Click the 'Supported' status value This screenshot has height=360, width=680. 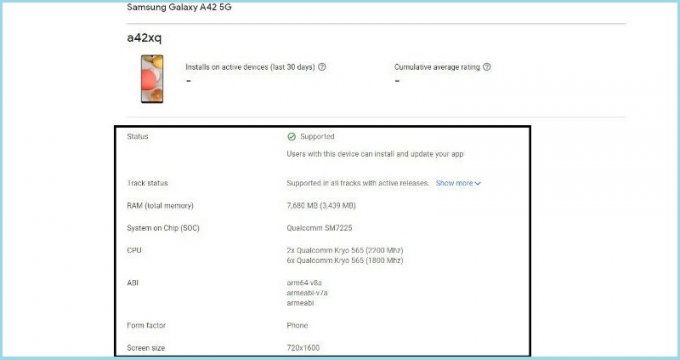coord(317,136)
